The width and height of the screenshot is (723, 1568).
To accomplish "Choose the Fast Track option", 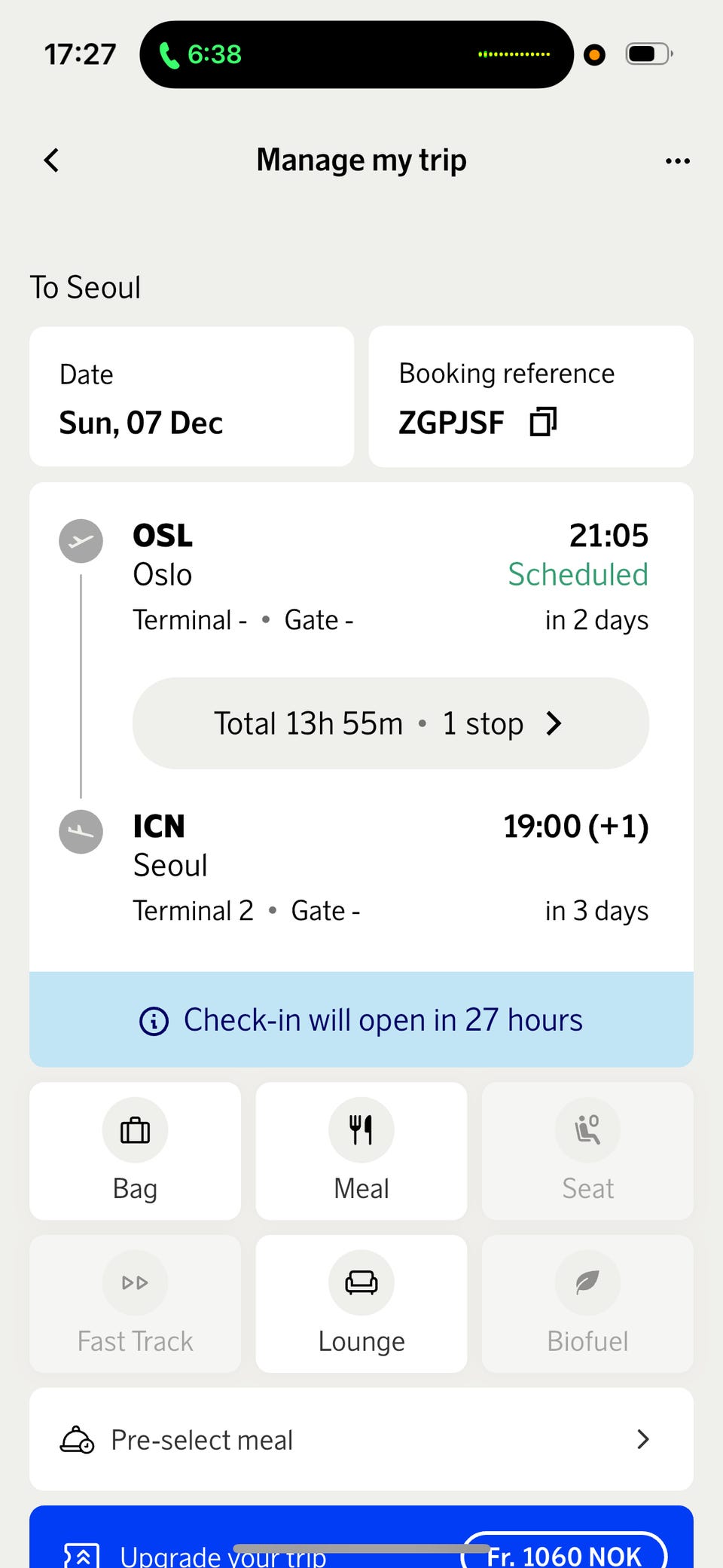I will [x=135, y=1303].
